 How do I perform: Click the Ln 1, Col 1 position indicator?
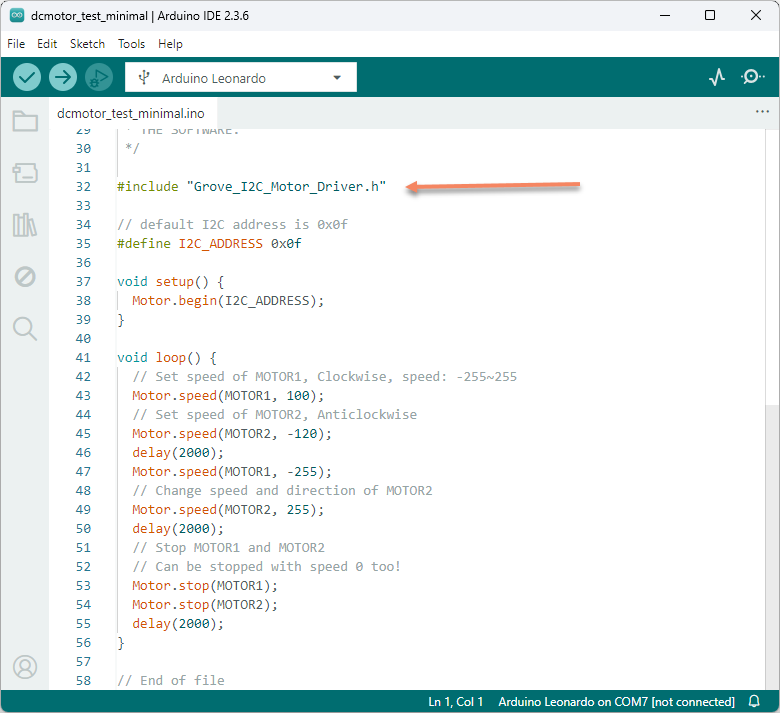[455, 702]
